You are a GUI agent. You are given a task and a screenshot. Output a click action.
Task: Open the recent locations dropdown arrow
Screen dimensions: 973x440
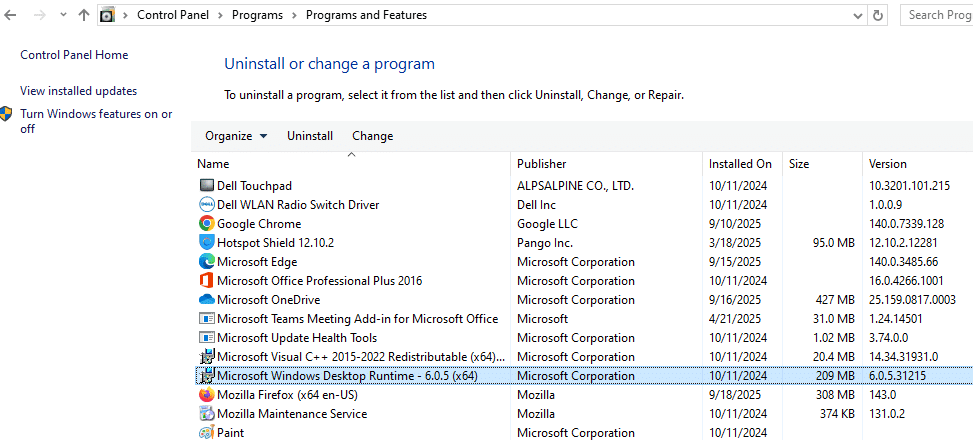coord(63,15)
